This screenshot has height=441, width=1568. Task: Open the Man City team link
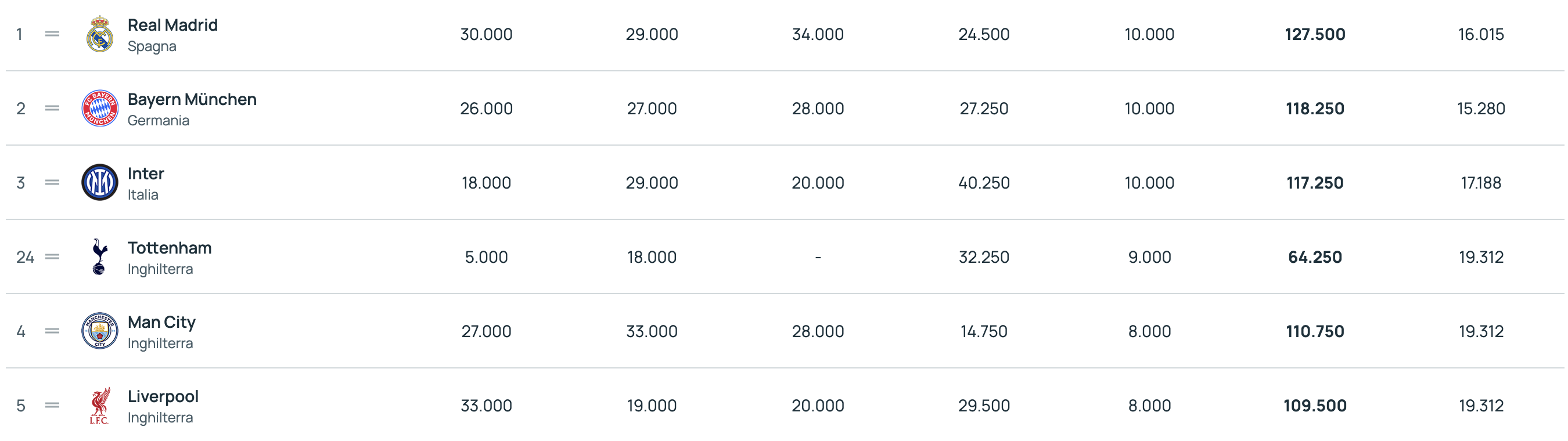point(161,322)
